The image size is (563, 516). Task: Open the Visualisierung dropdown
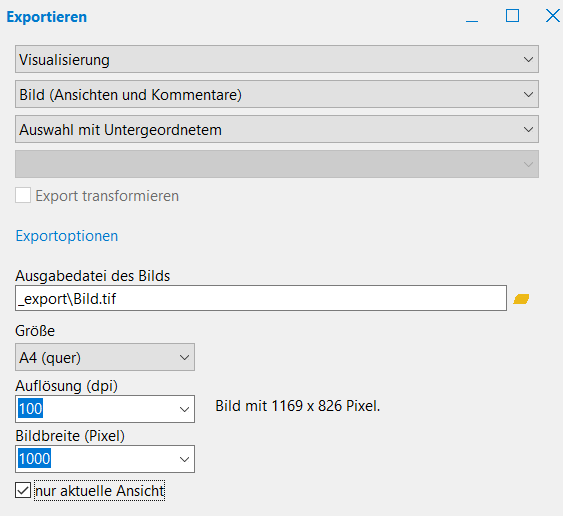(x=277, y=59)
